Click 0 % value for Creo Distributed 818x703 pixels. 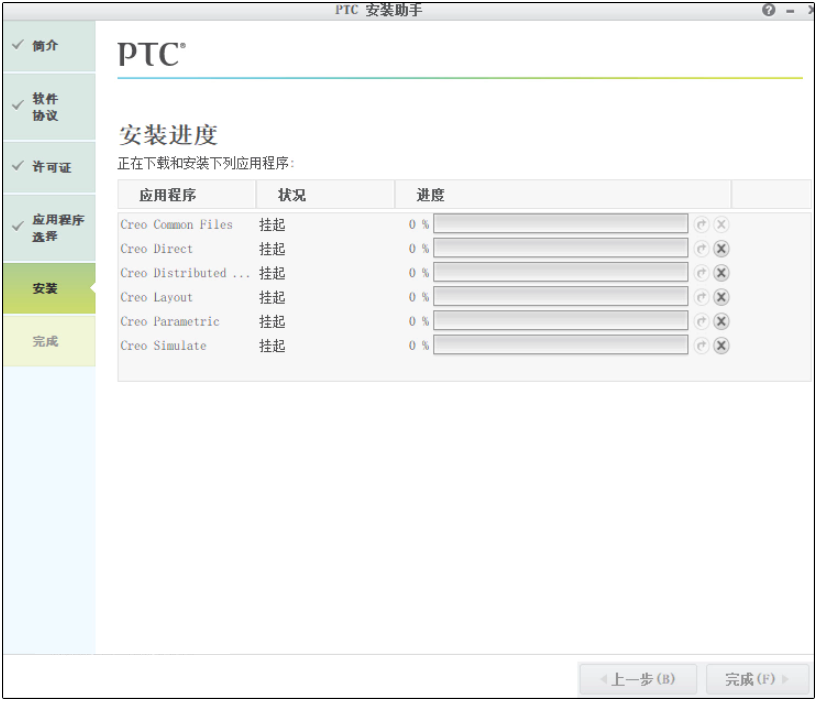418,273
